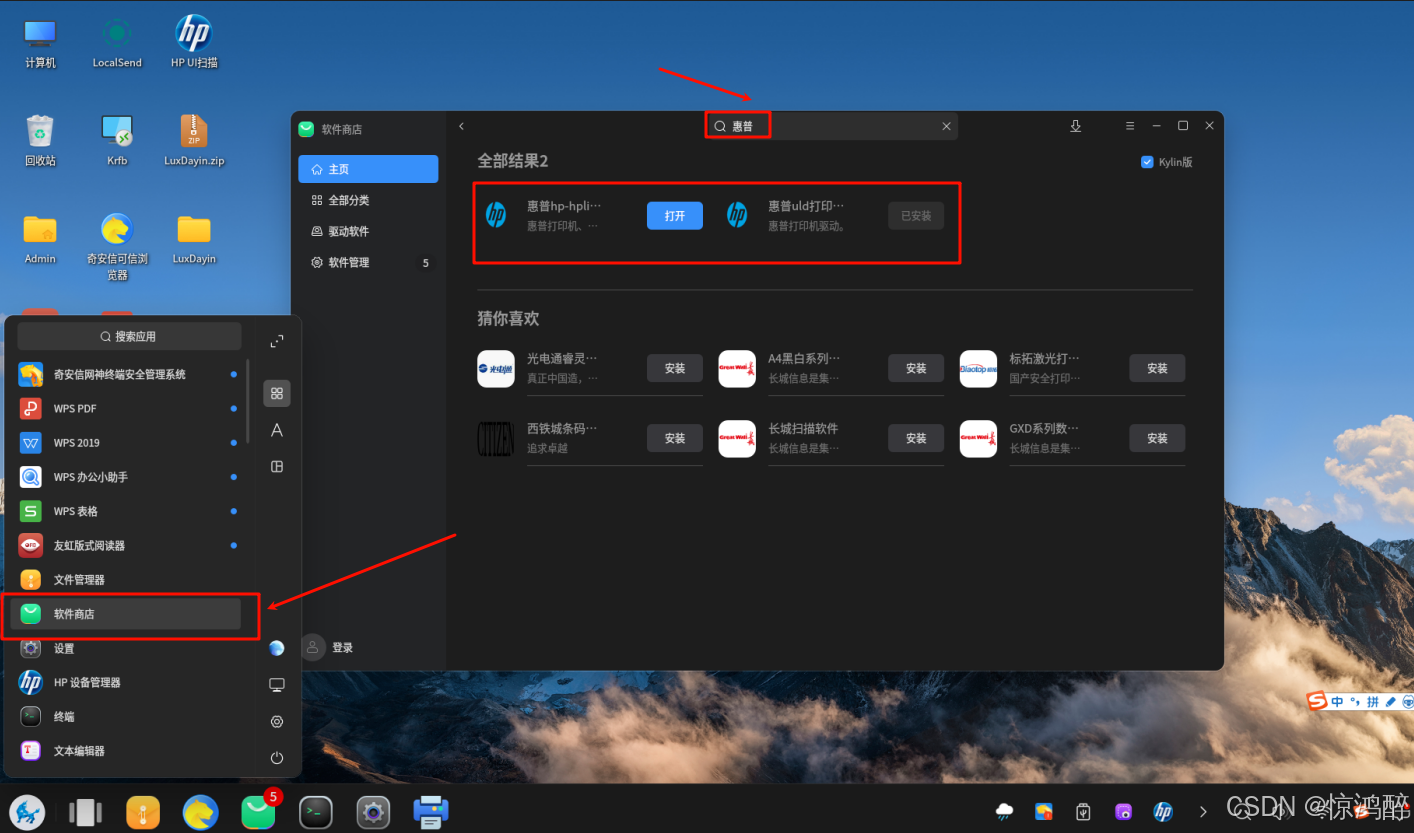Clear the search box with the X icon
Viewport: 1414px width, 833px height.
coord(946,126)
